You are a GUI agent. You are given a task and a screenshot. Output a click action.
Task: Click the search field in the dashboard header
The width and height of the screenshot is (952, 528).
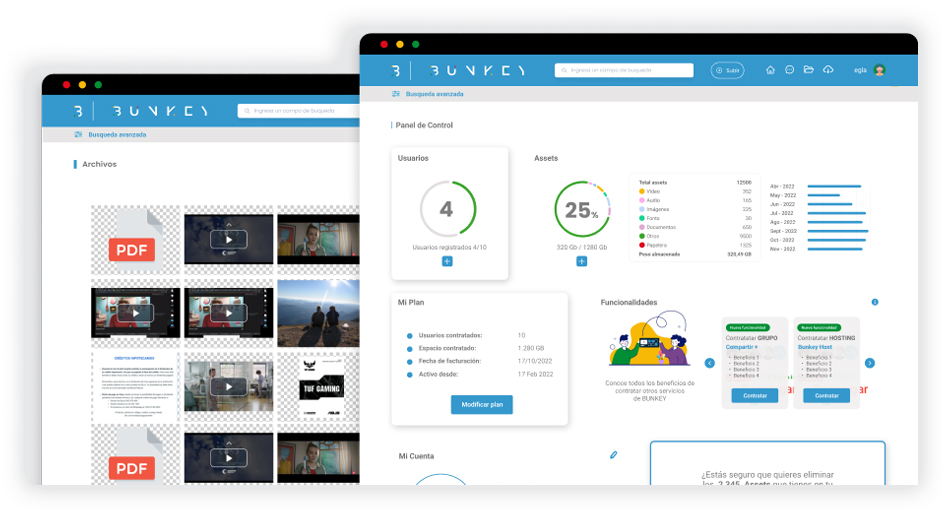[x=625, y=70]
